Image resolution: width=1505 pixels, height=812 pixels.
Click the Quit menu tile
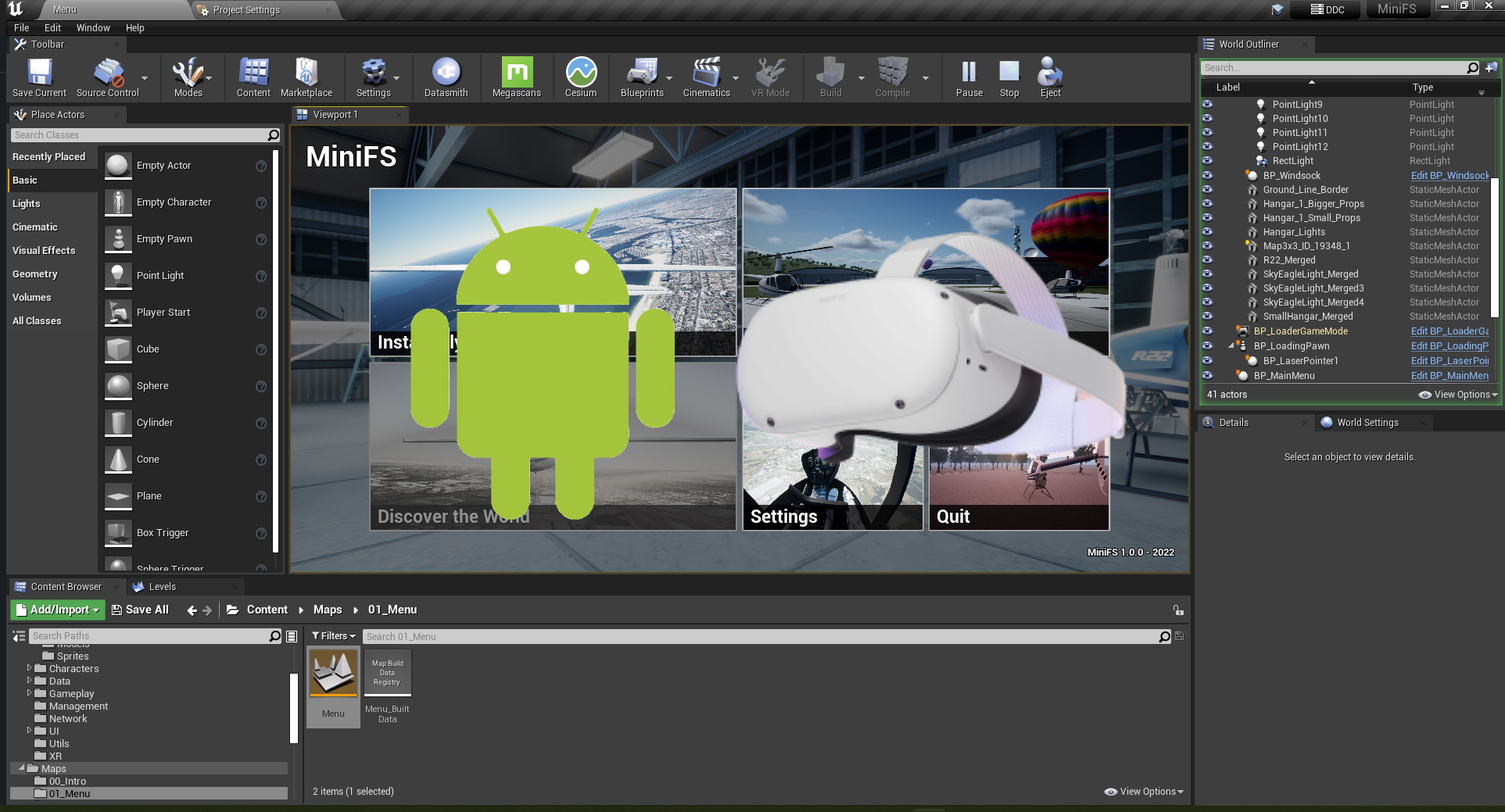pyautogui.click(x=1019, y=485)
